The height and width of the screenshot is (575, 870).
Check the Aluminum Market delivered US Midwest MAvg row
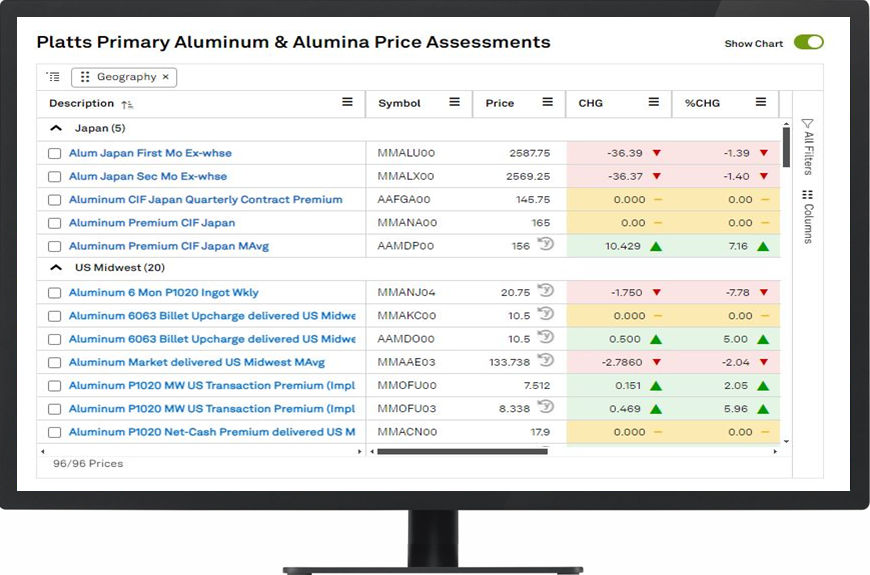pos(54,362)
